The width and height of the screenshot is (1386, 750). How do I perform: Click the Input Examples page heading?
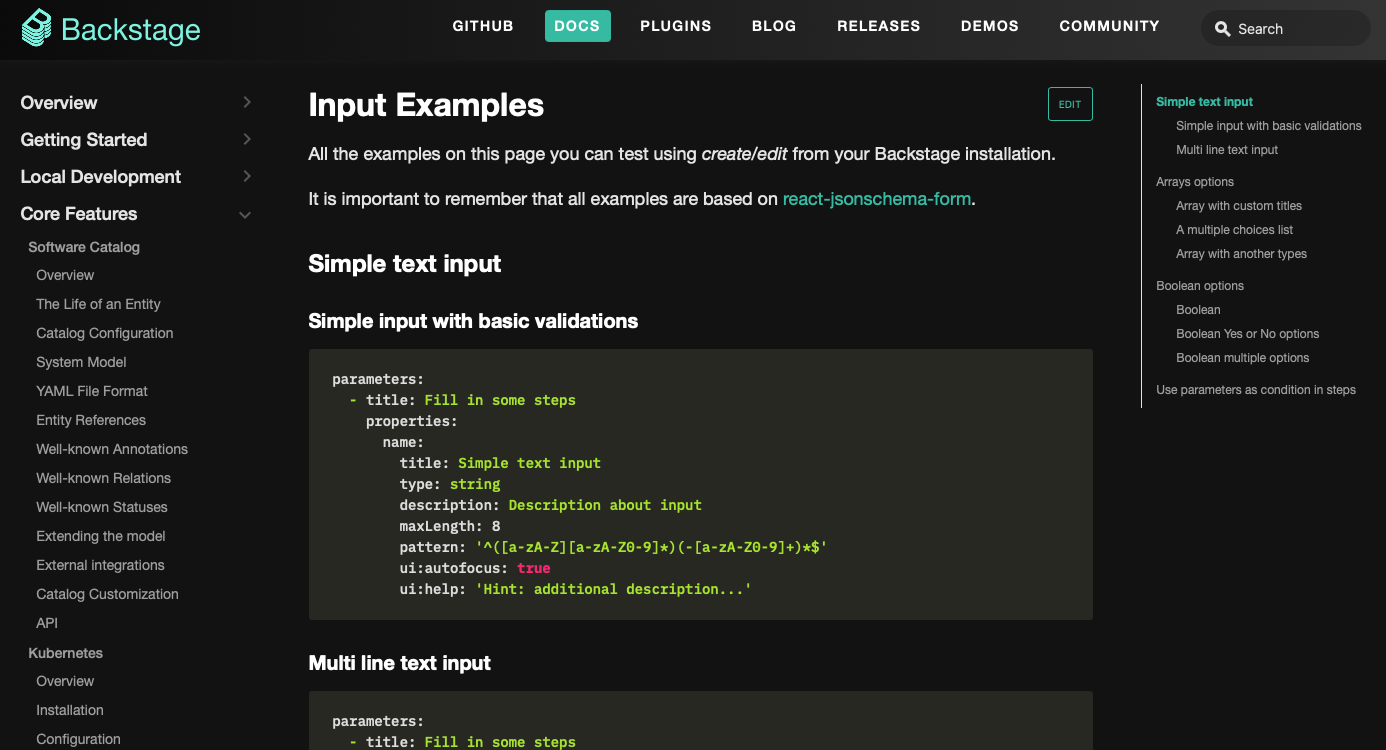coord(426,105)
